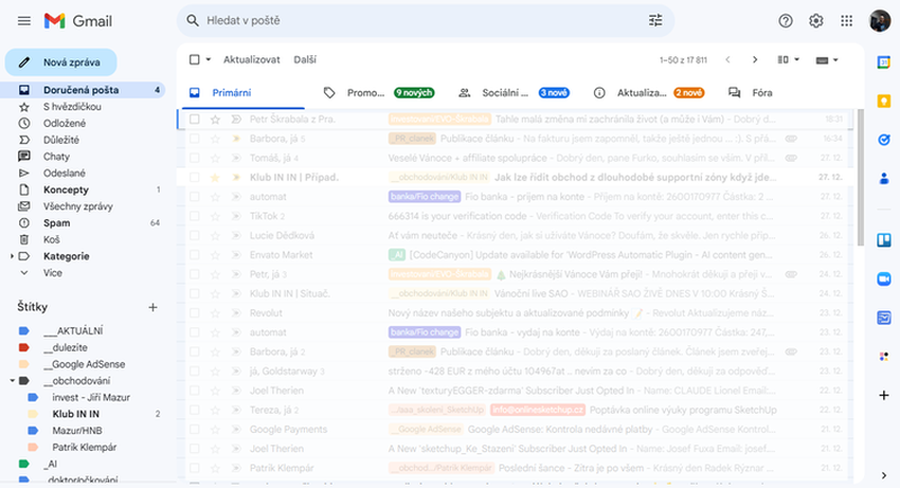The height and width of the screenshot is (488, 900).
Task: Open Contacts in side panel
Action: tap(884, 179)
